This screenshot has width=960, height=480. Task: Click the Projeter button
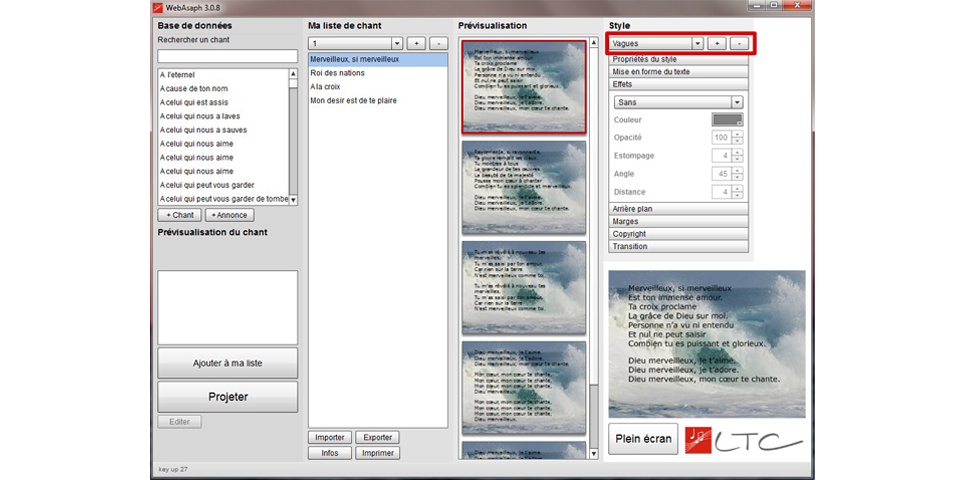tap(228, 397)
